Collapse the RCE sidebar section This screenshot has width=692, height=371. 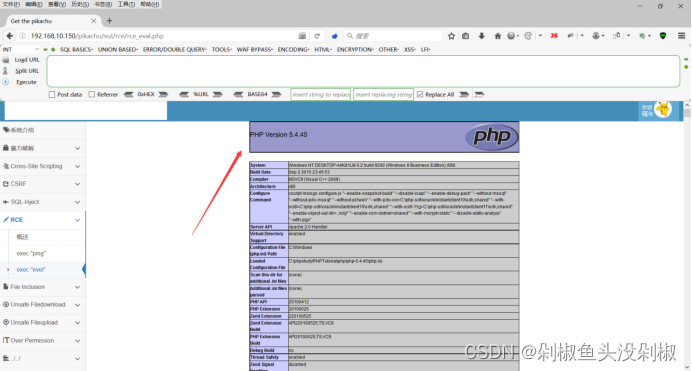42,220
